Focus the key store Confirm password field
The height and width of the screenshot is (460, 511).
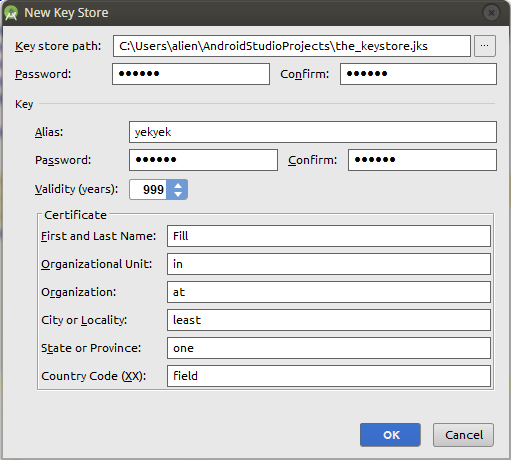[x=418, y=74]
